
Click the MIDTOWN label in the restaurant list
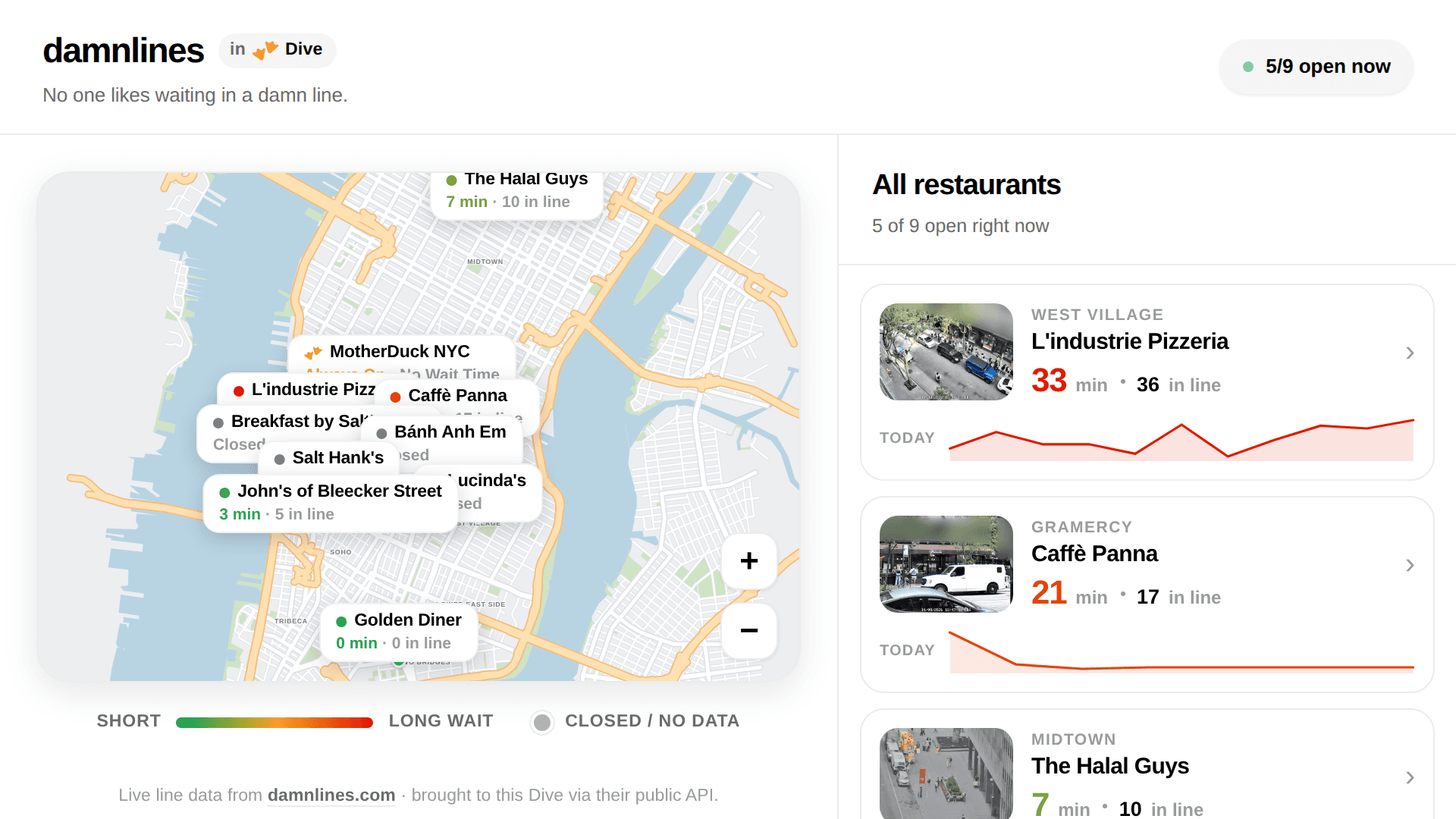1073,739
